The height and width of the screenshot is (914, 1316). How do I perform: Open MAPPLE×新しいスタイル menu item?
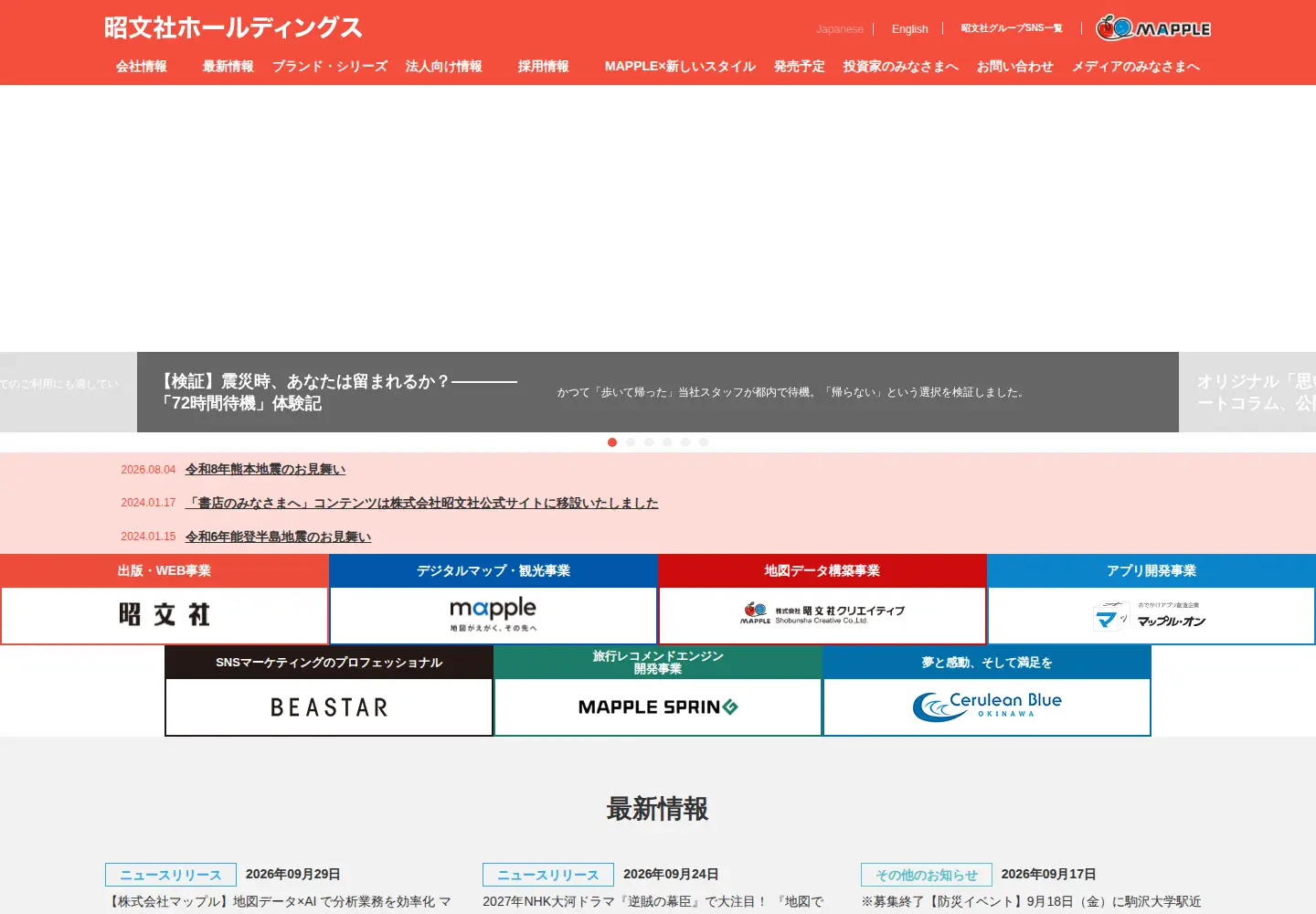click(x=680, y=66)
